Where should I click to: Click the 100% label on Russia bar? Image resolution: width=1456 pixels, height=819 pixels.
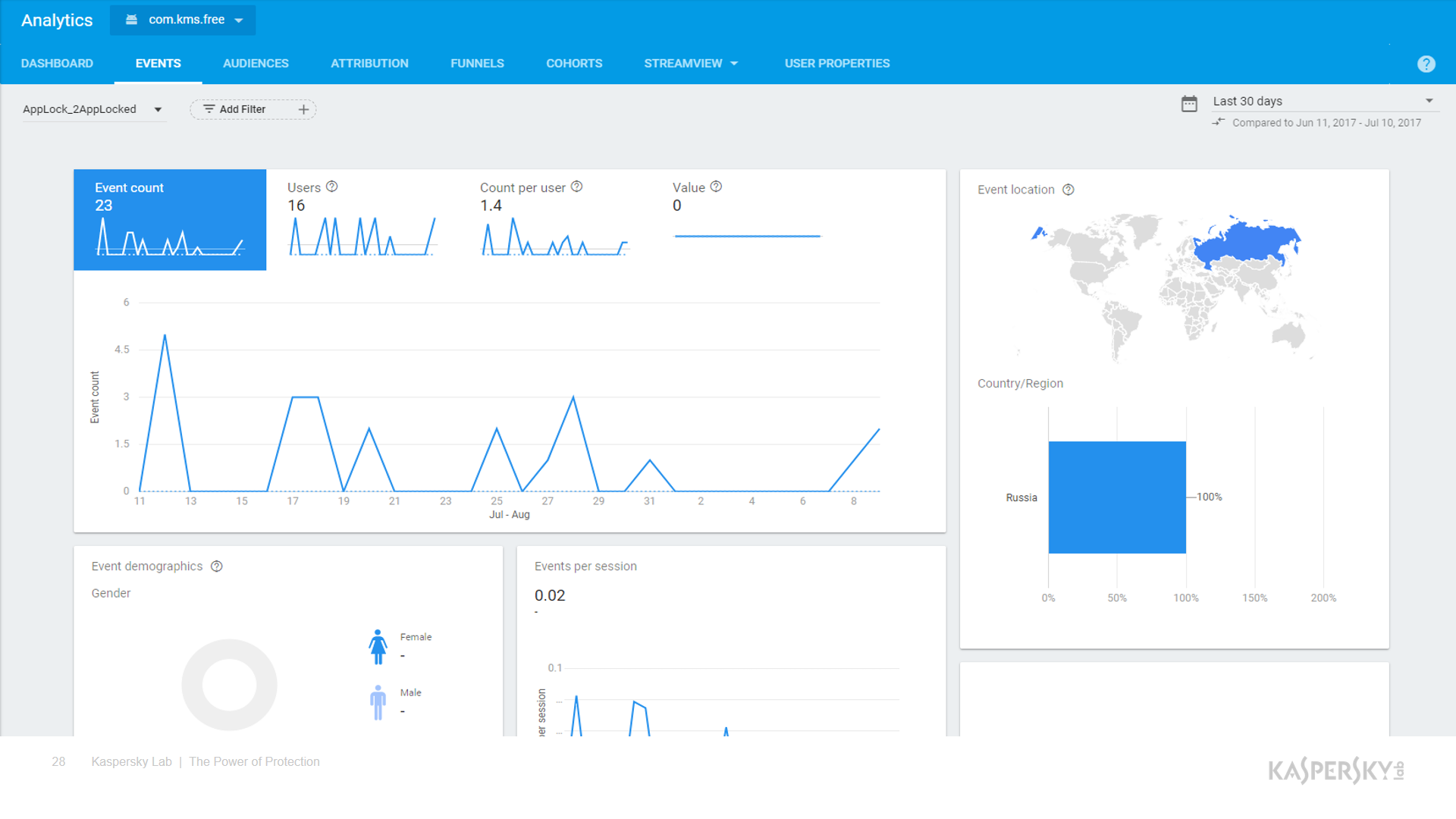(x=1209, y=497)
